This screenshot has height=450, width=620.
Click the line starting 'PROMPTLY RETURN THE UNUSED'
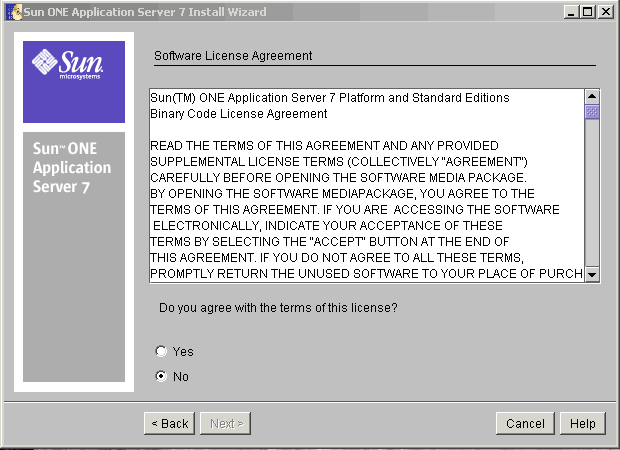tap(366, 274)
